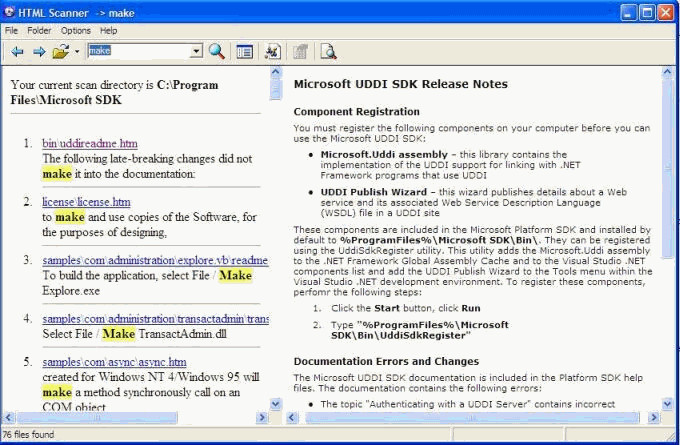This screenshot has width=680, height=445.
Task: Click the 'C:\Program Files\Microsoft SDK' directory text
Action: click(114, 92)
